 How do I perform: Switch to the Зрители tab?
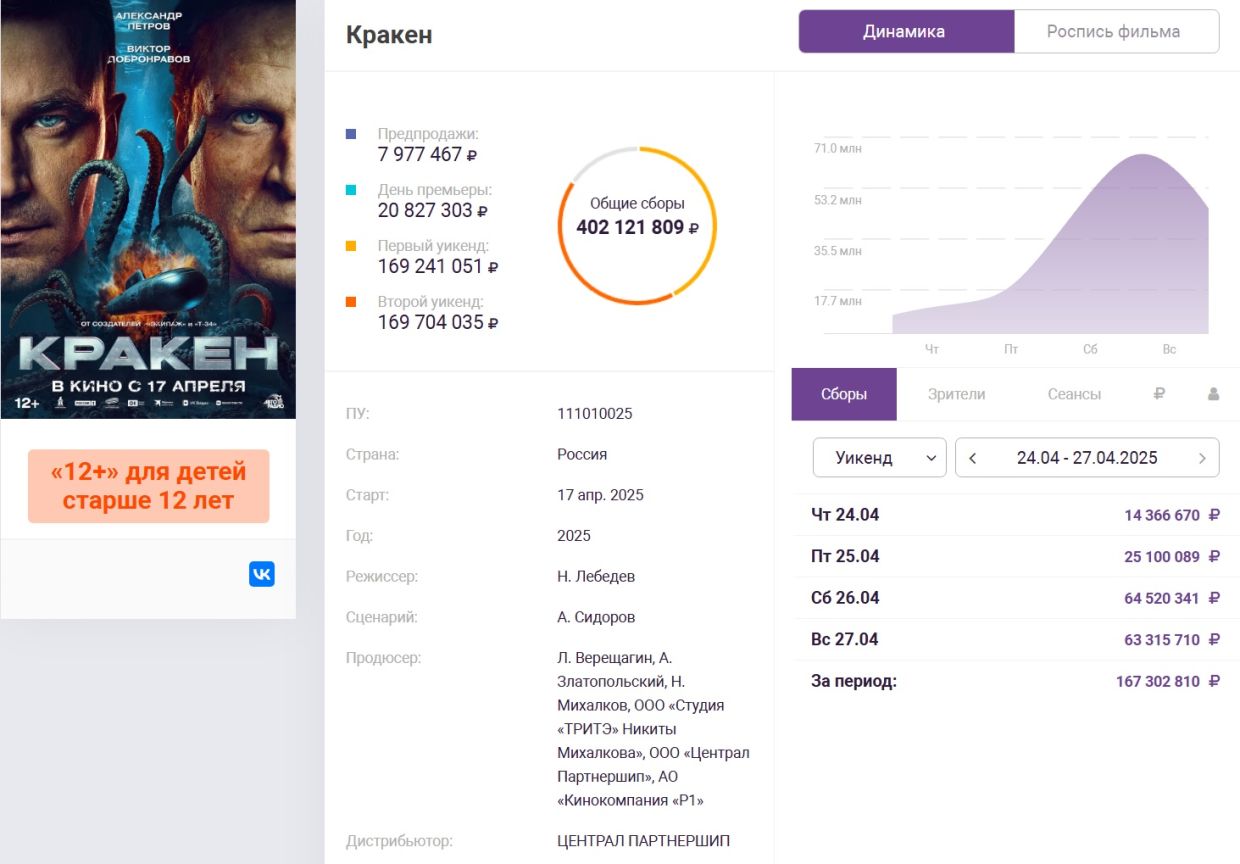(x=956, y=394)
